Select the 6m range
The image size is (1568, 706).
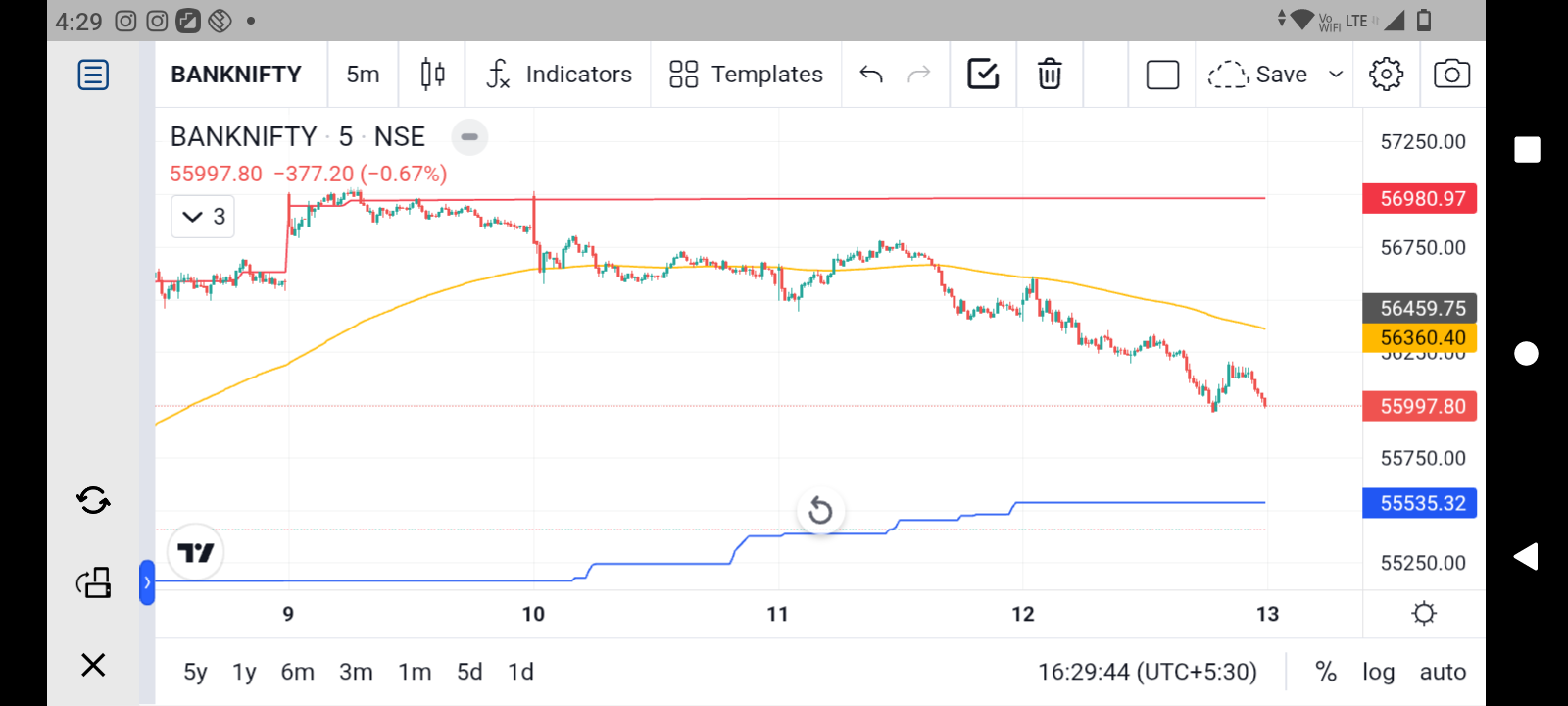coord(297,672)
